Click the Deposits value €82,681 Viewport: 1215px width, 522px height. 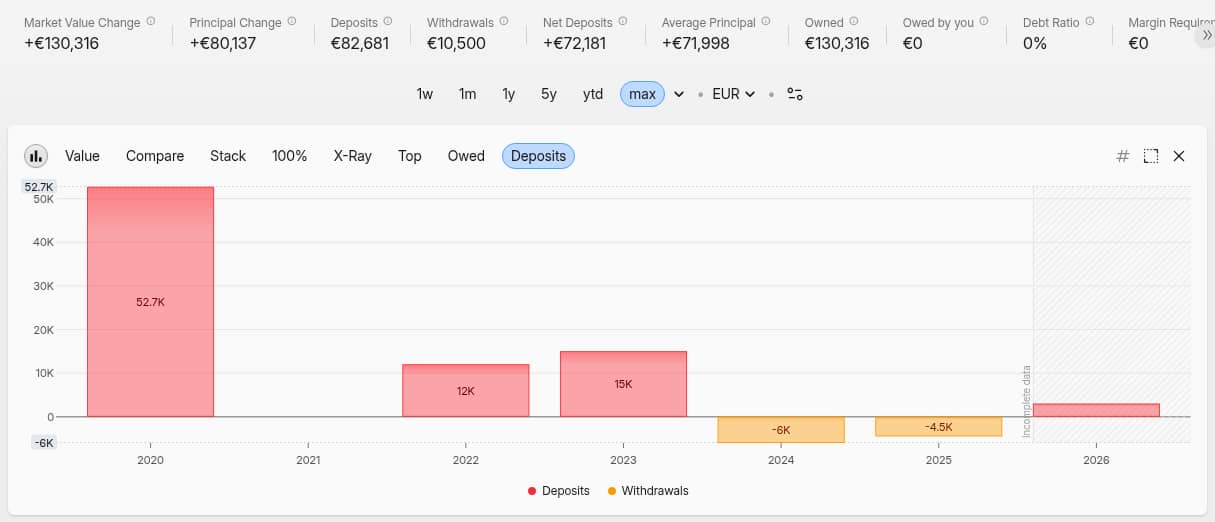pyautogui.click(x=360, y=43)
